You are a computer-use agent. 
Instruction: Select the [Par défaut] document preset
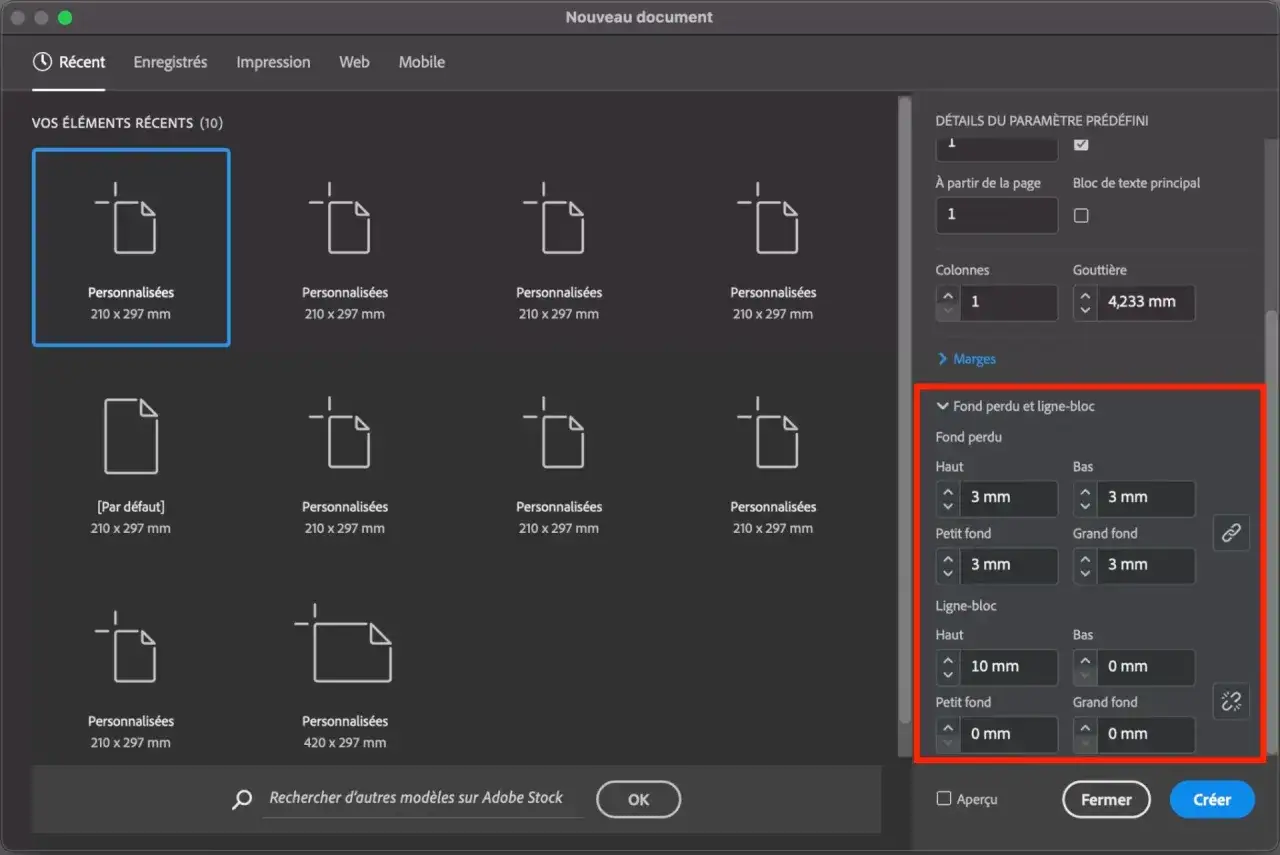[131, 466]
